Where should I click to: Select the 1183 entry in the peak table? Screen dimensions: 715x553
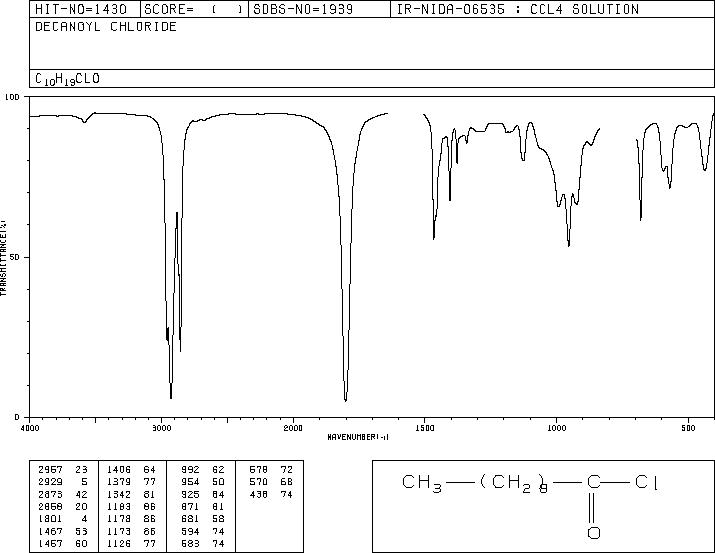coord(131,506)
